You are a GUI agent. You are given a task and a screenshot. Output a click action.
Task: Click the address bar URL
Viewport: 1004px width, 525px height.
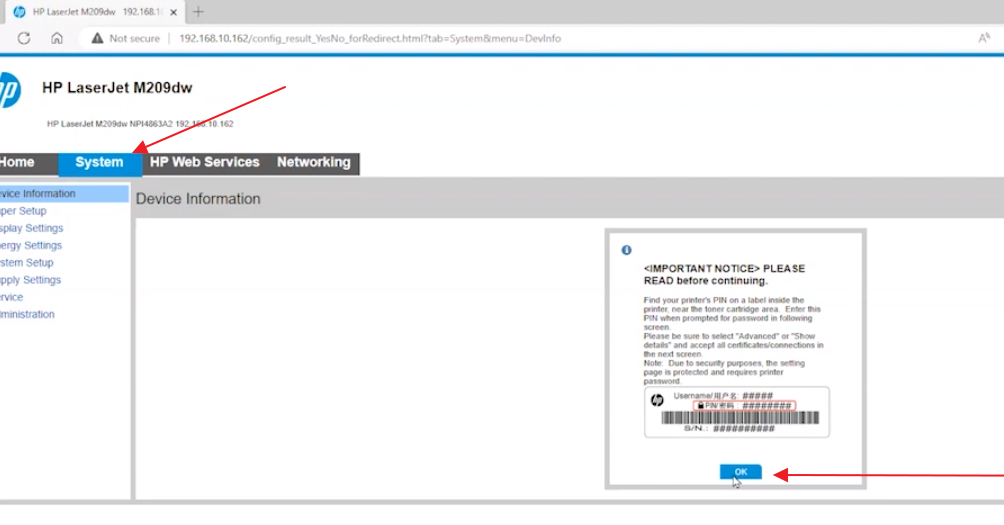pyautogui.click(x=369, y=38)
